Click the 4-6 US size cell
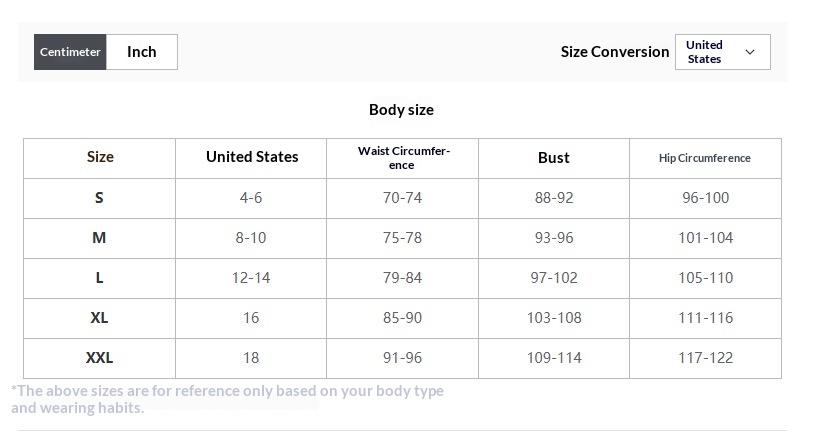814x442 pixels. 251,198
